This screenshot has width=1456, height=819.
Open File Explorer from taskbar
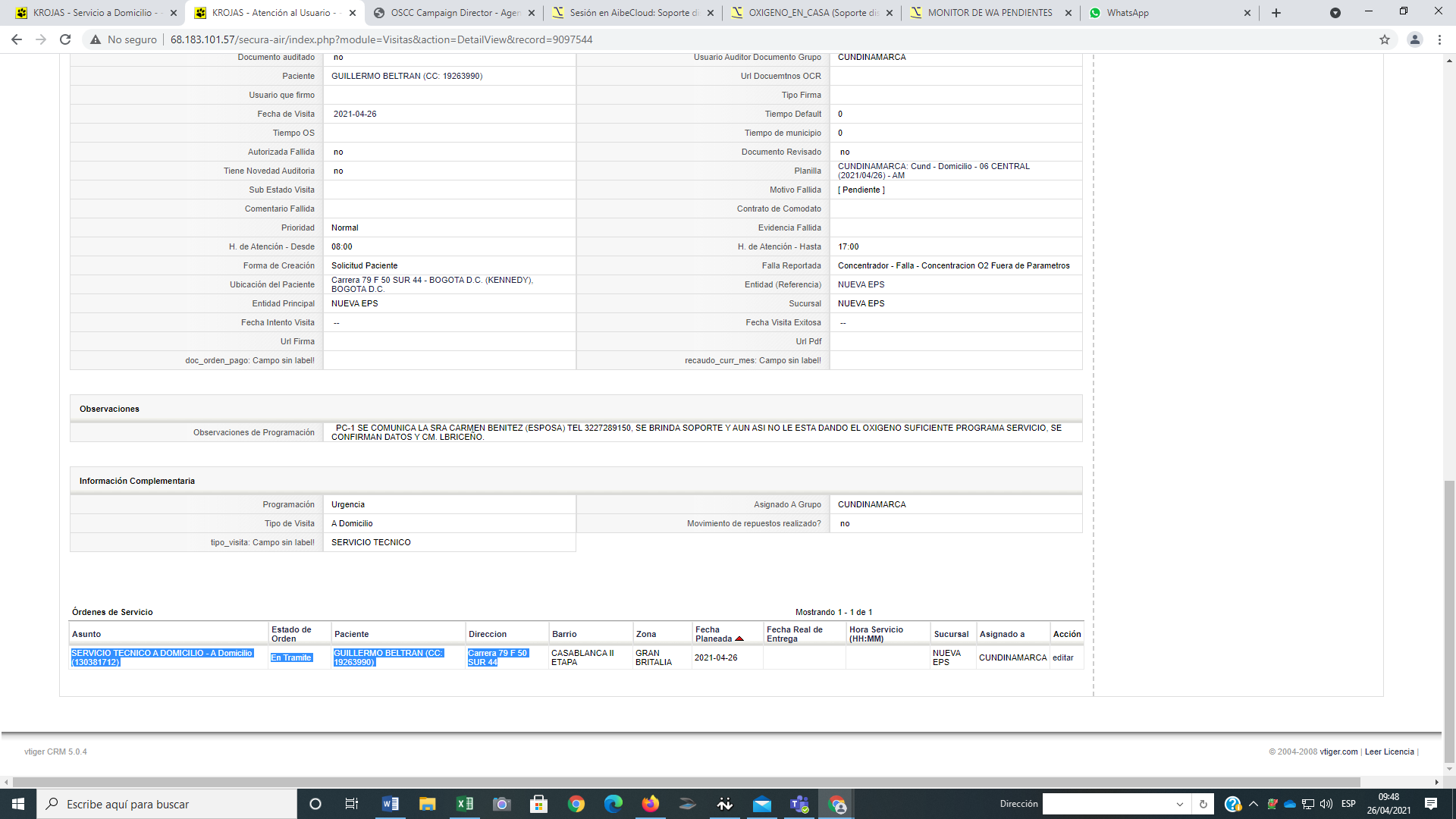[x=427, y=804]
